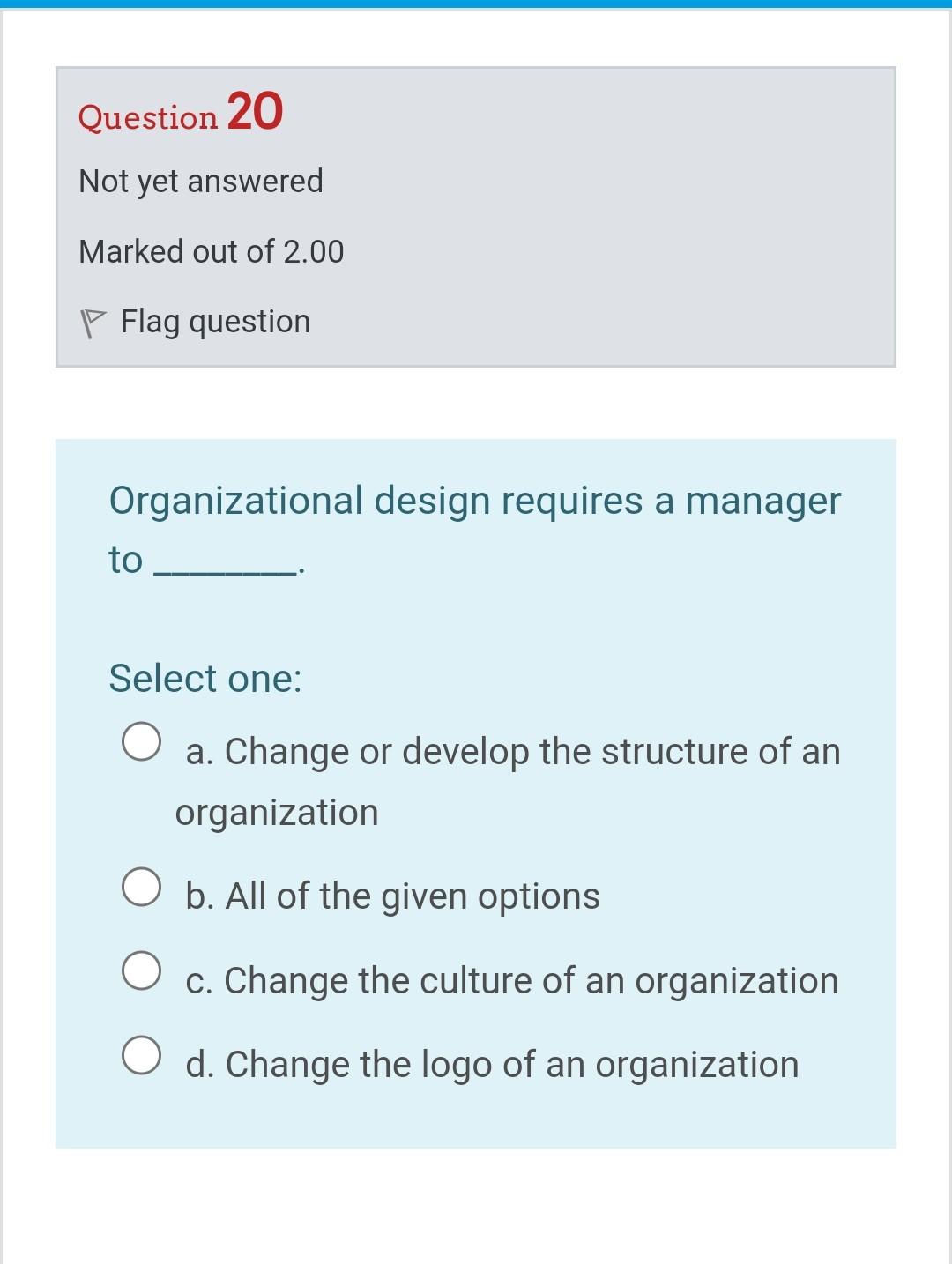Click the blue bar at the page top

pyautogui.click(x=476, y=4)
